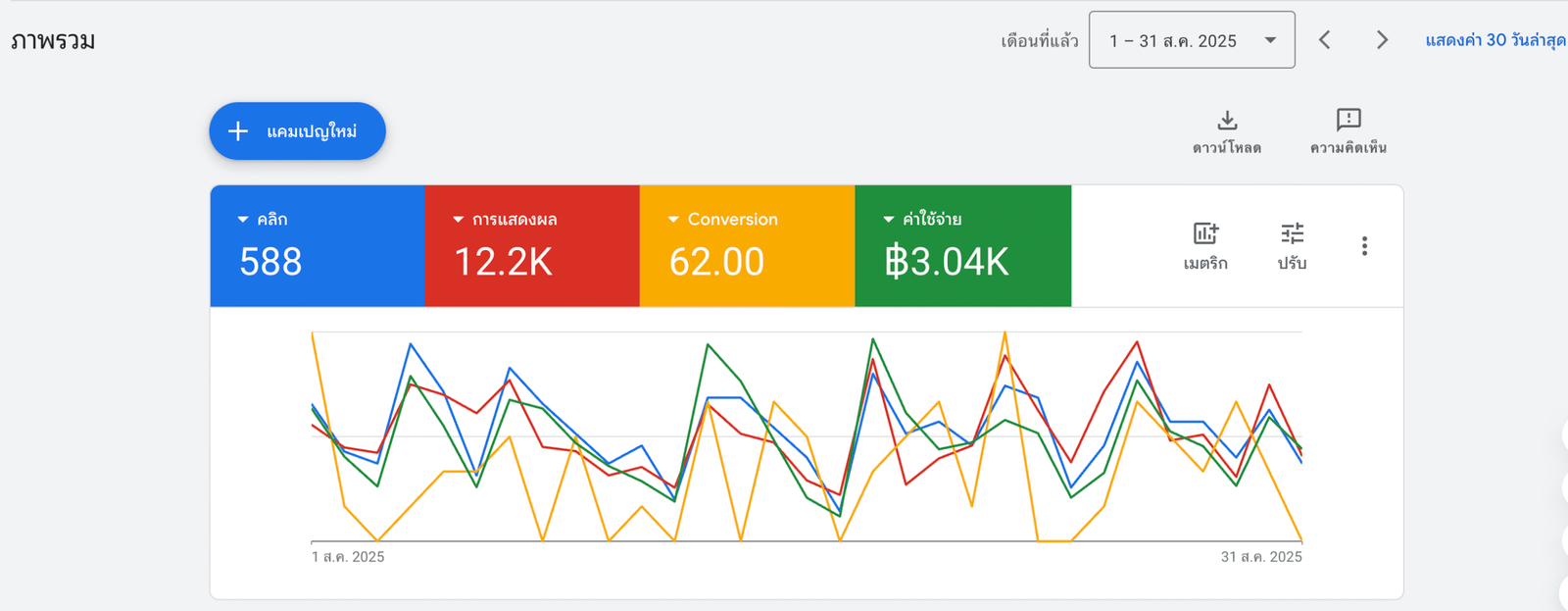The height and width of the screenshot is (611, 1568).
Task: Go to previous period with left chevron
Action: tap(1325, 40)
